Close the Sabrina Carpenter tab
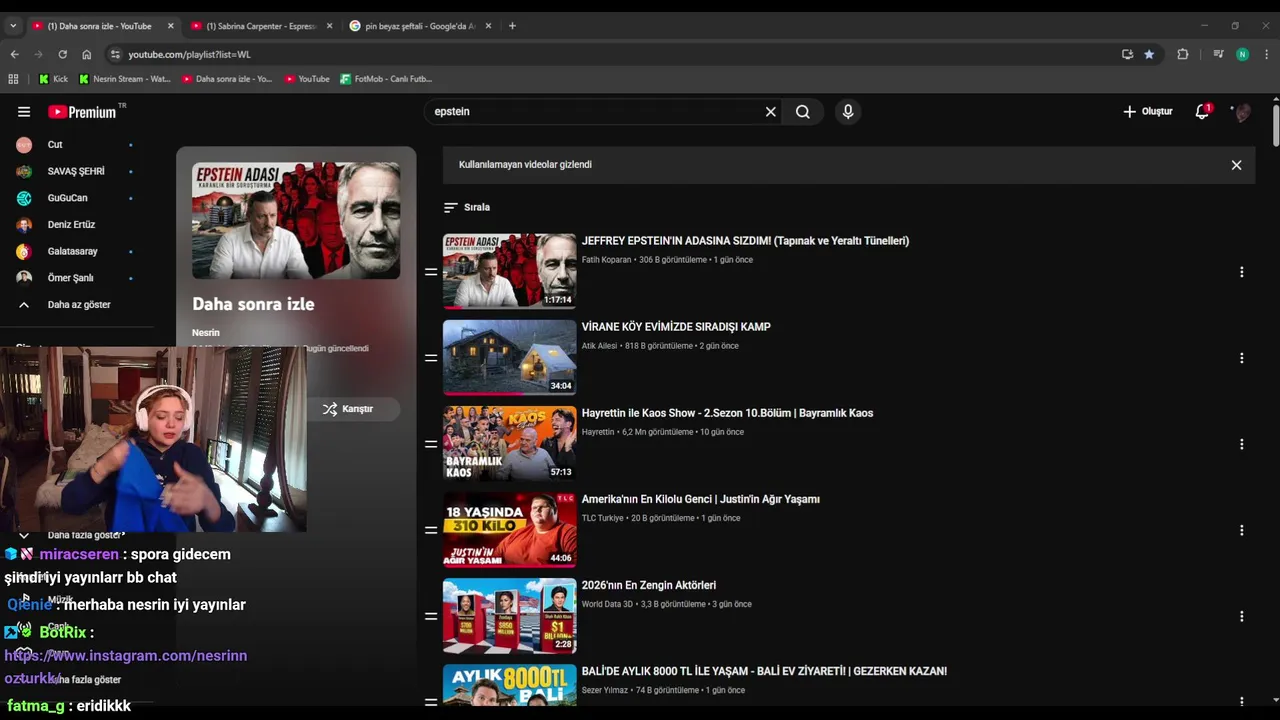Screen dimensions: 1280x720 pos(329,26)
